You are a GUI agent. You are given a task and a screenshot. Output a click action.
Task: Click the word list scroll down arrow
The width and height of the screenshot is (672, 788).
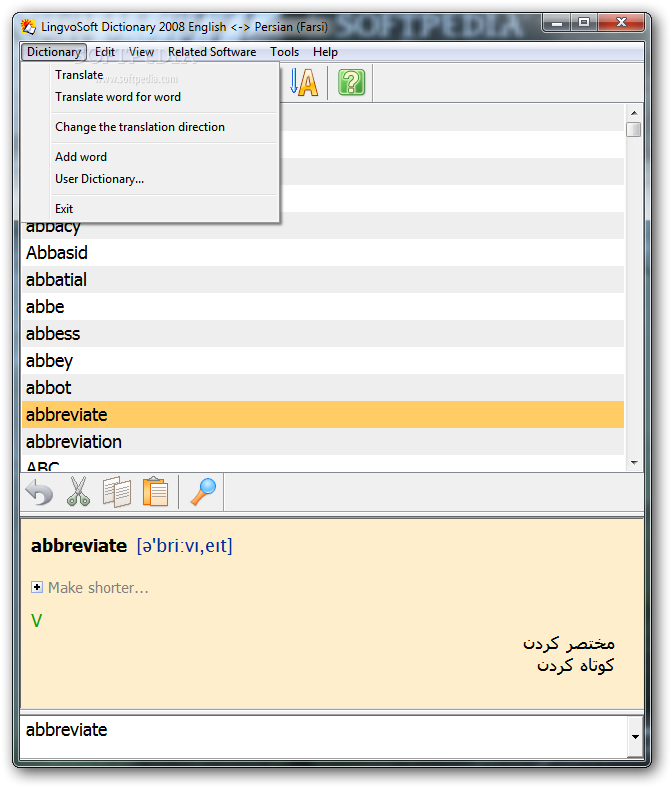634,462
